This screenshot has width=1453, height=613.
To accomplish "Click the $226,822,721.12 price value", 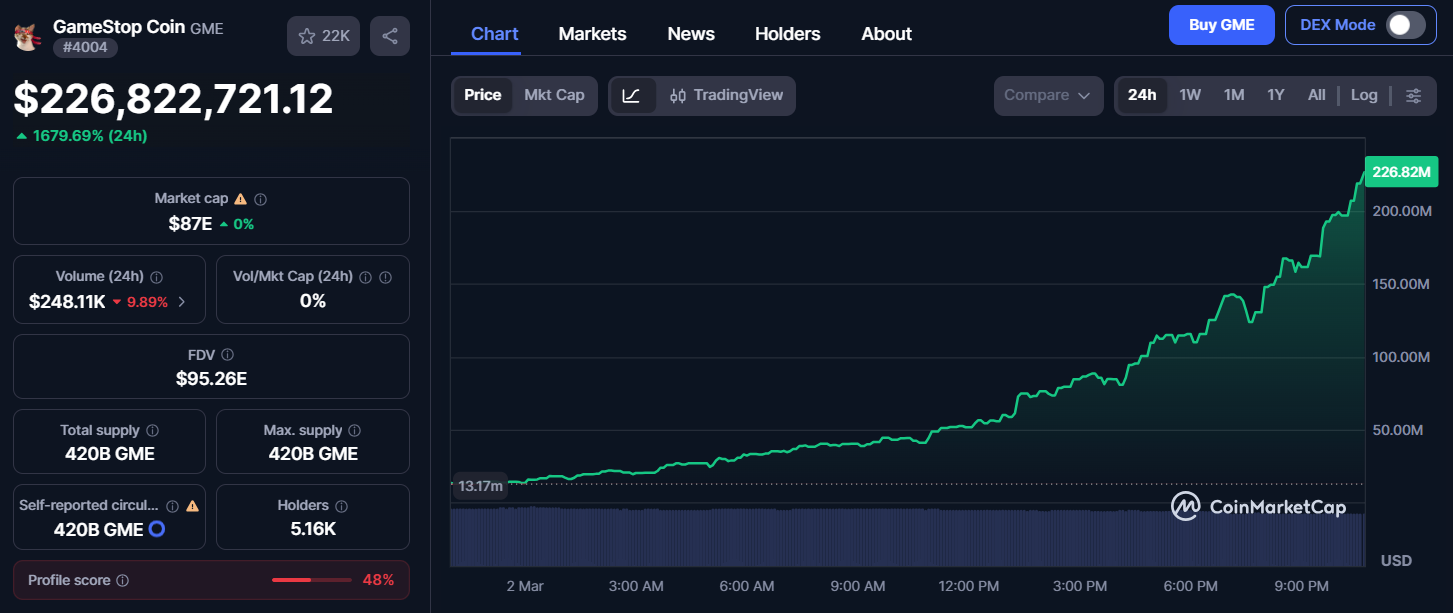I will coord(173,99).
